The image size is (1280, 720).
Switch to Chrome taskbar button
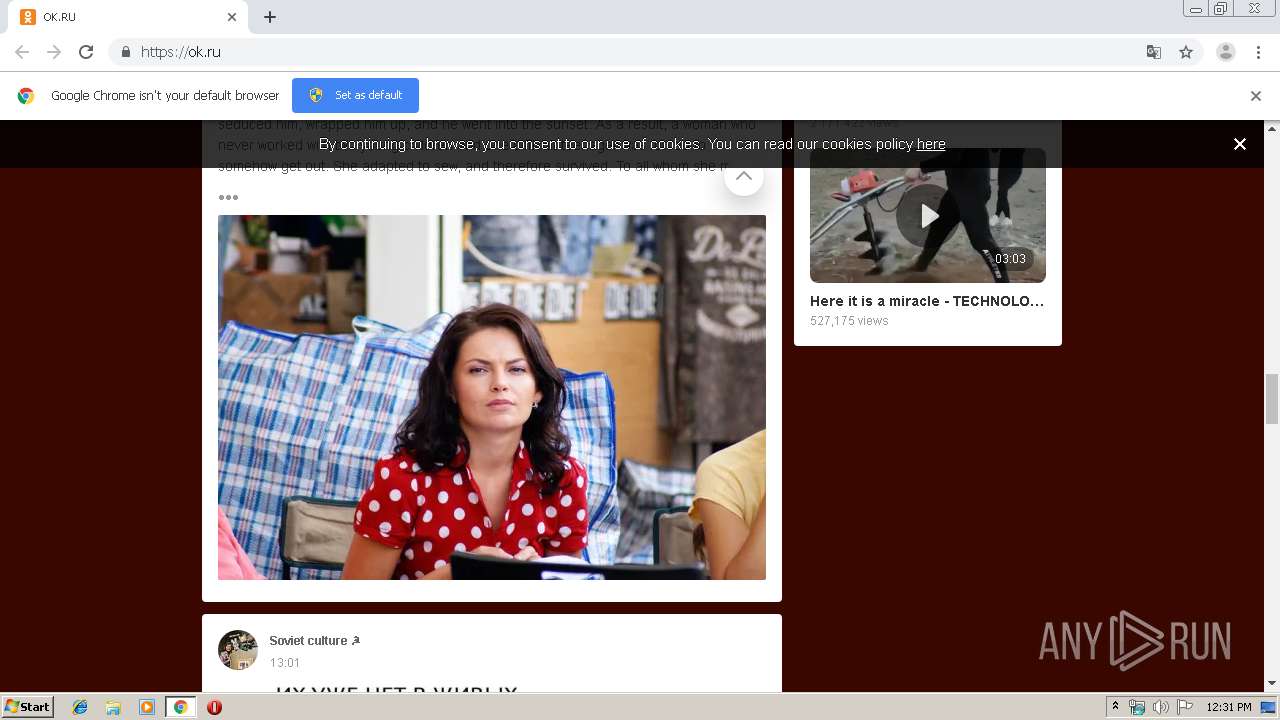click(x=180, y=707)
